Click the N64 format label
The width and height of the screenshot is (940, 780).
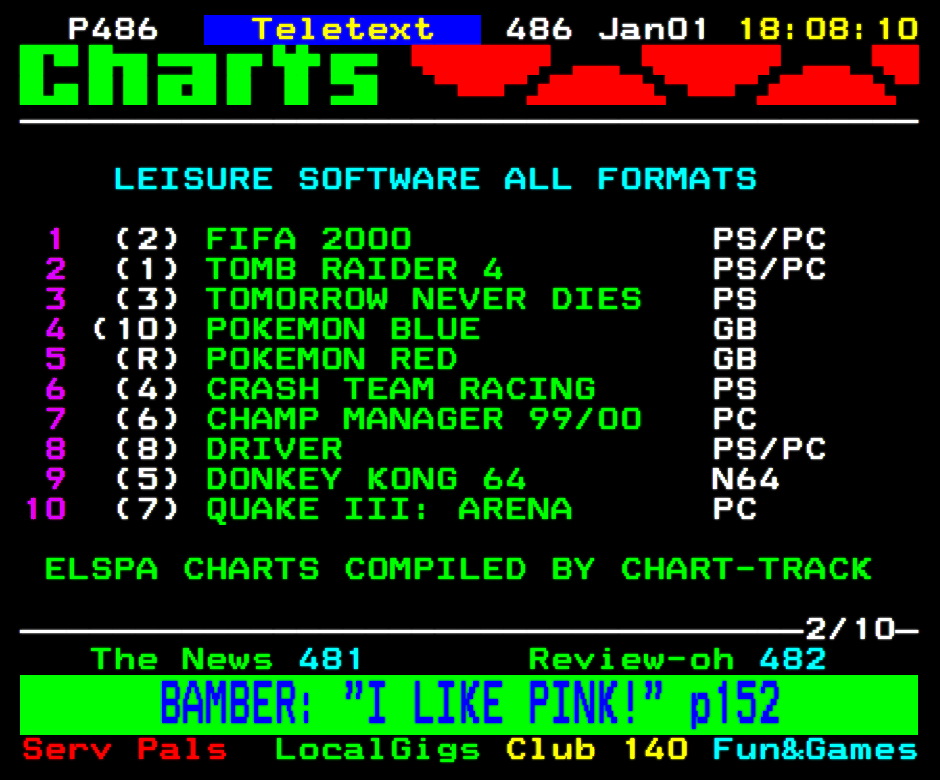(746, 479)
